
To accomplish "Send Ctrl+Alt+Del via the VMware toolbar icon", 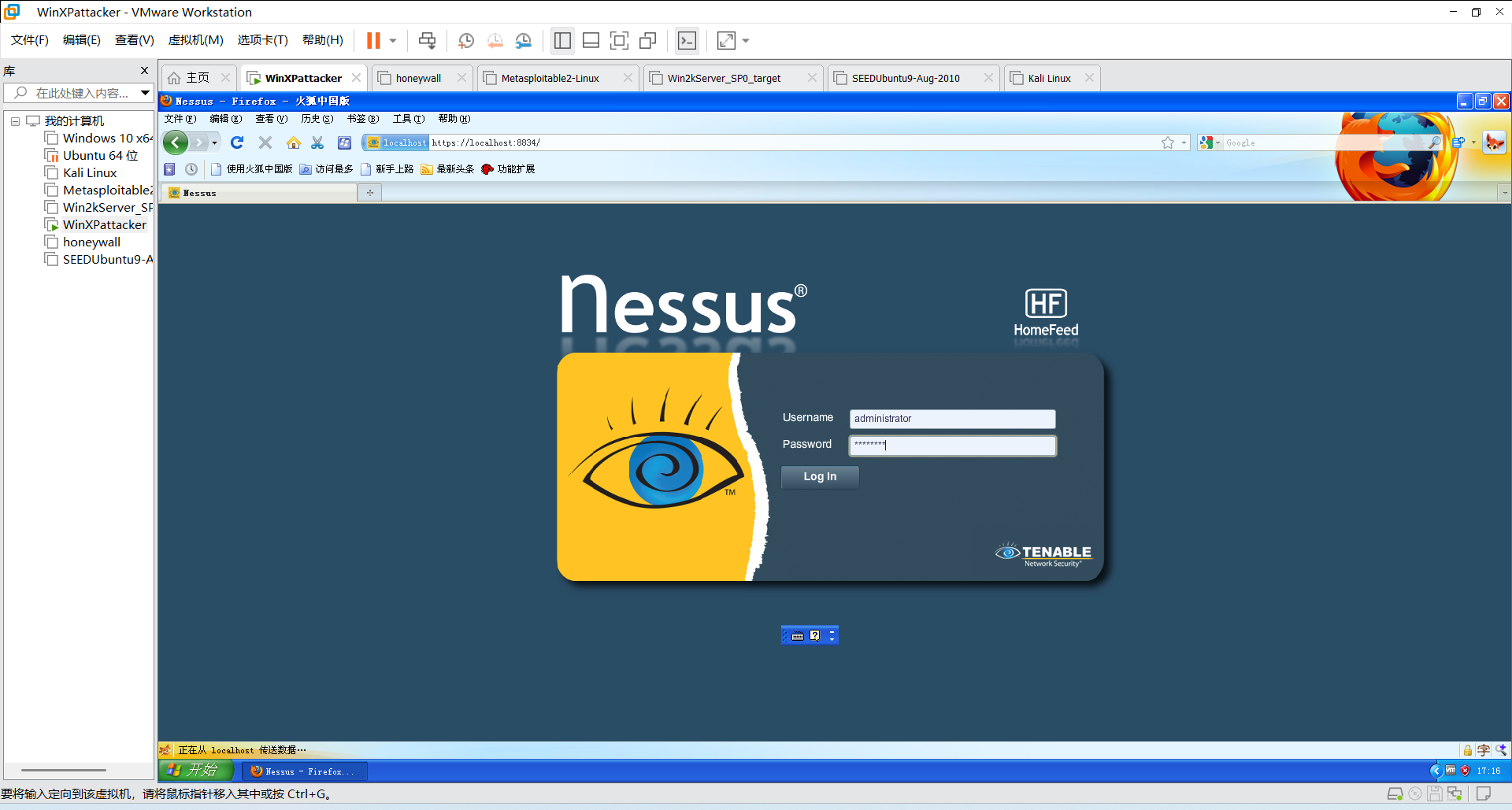I will click(427, 40).
